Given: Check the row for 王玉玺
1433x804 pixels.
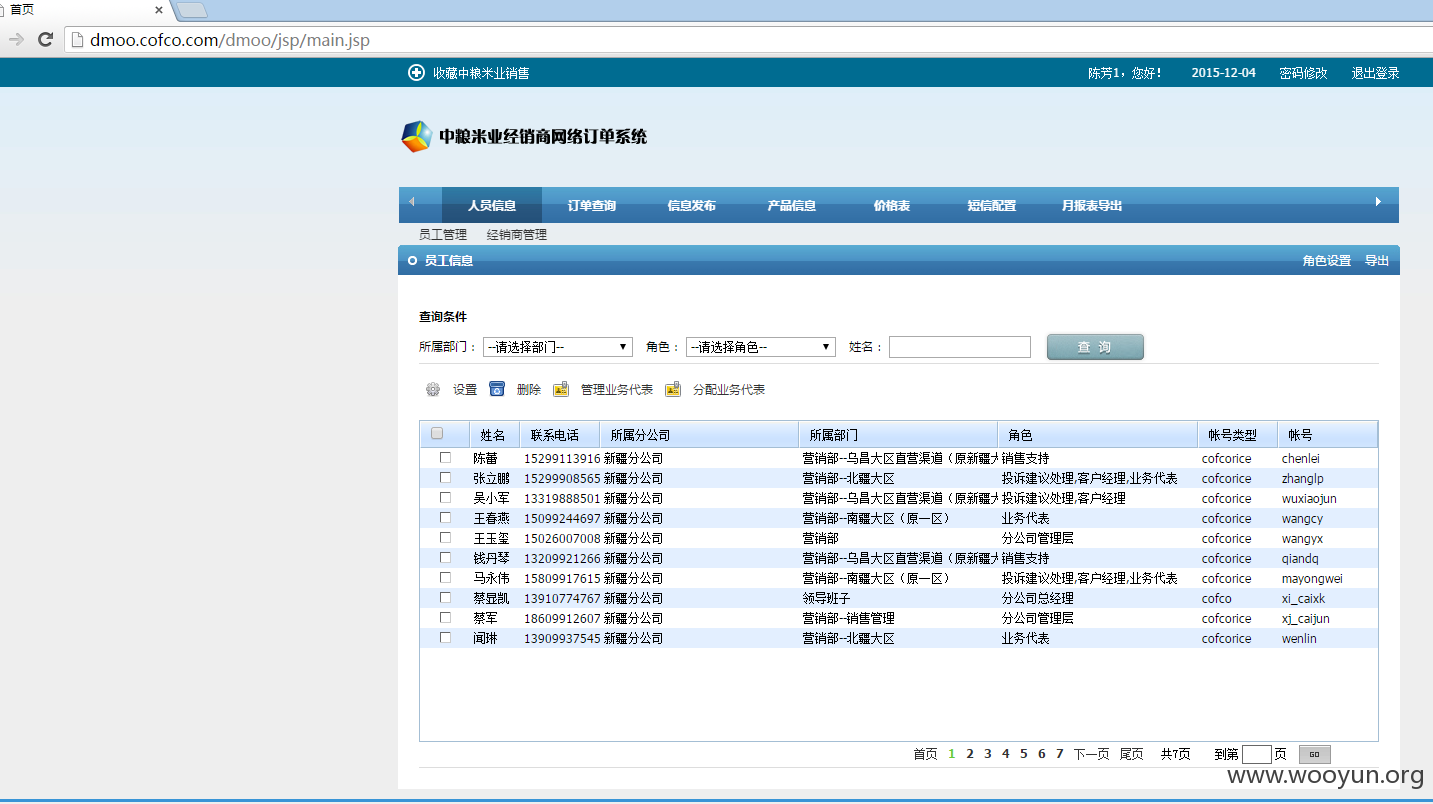Looking at the screenshot, I should pyautogui.click(x=445, y=537).
